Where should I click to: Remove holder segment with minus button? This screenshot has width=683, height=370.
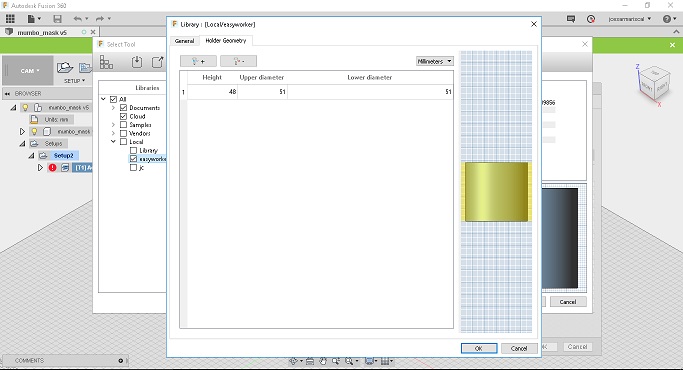click(x=238, y=61)
